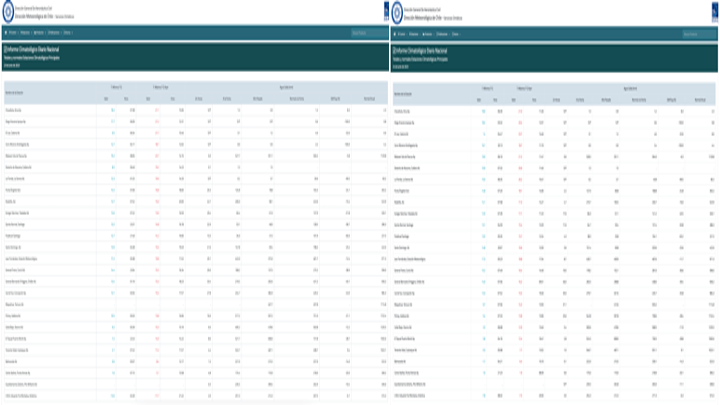This screenshot has width=720, height=405.
Task: Click 'Informe Climatológico Diario Nacional' heading on right page
Action: pos(420,51)
